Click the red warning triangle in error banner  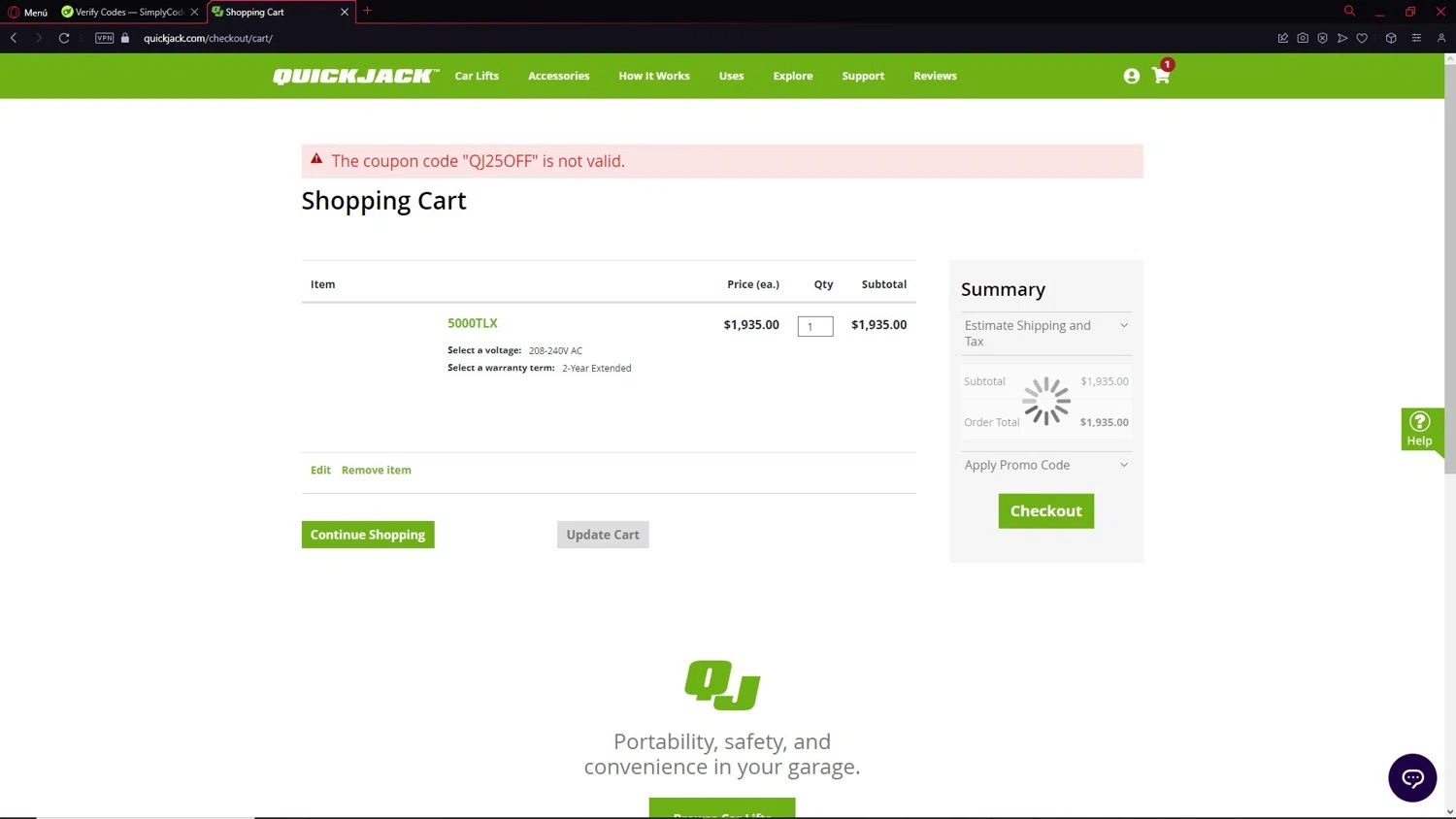click(x=316, y=159)
